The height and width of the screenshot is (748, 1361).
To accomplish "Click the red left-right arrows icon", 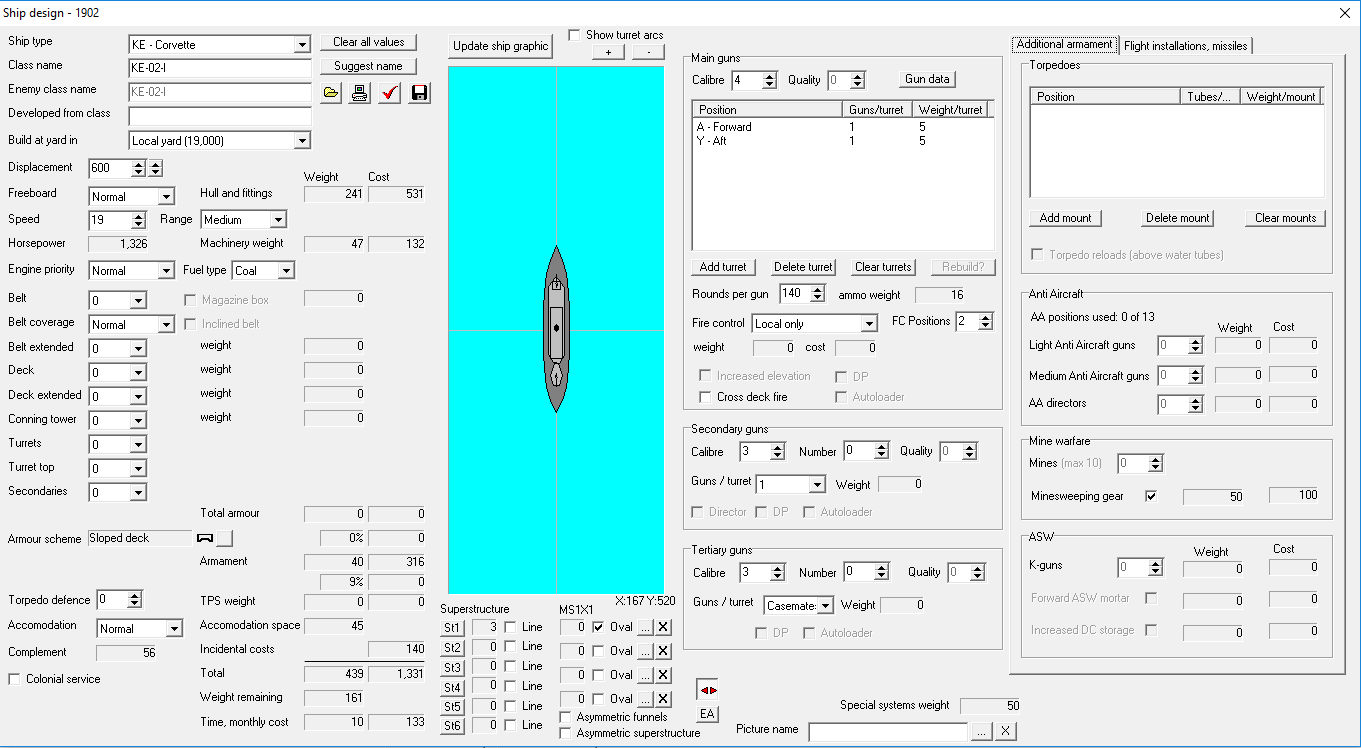I will [707, 690].
